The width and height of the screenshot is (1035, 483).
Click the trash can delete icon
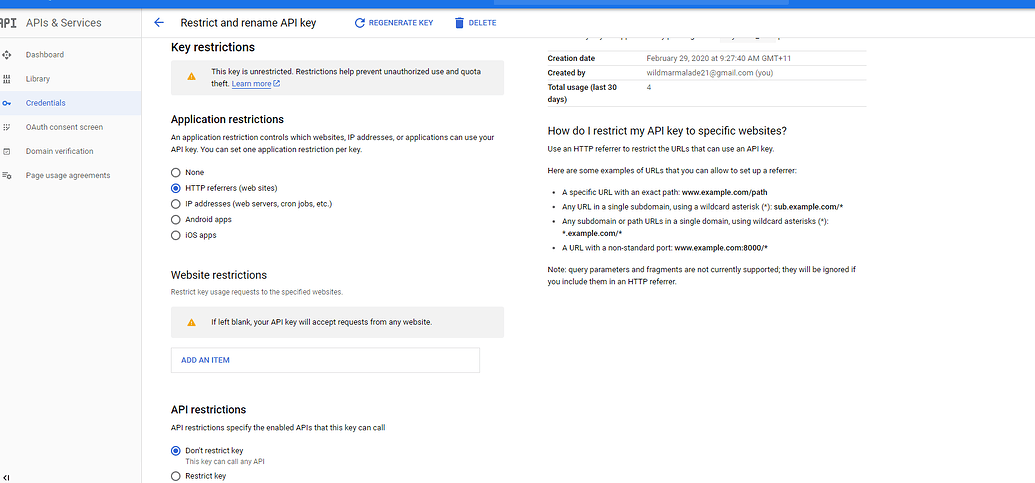click(459, 23)
